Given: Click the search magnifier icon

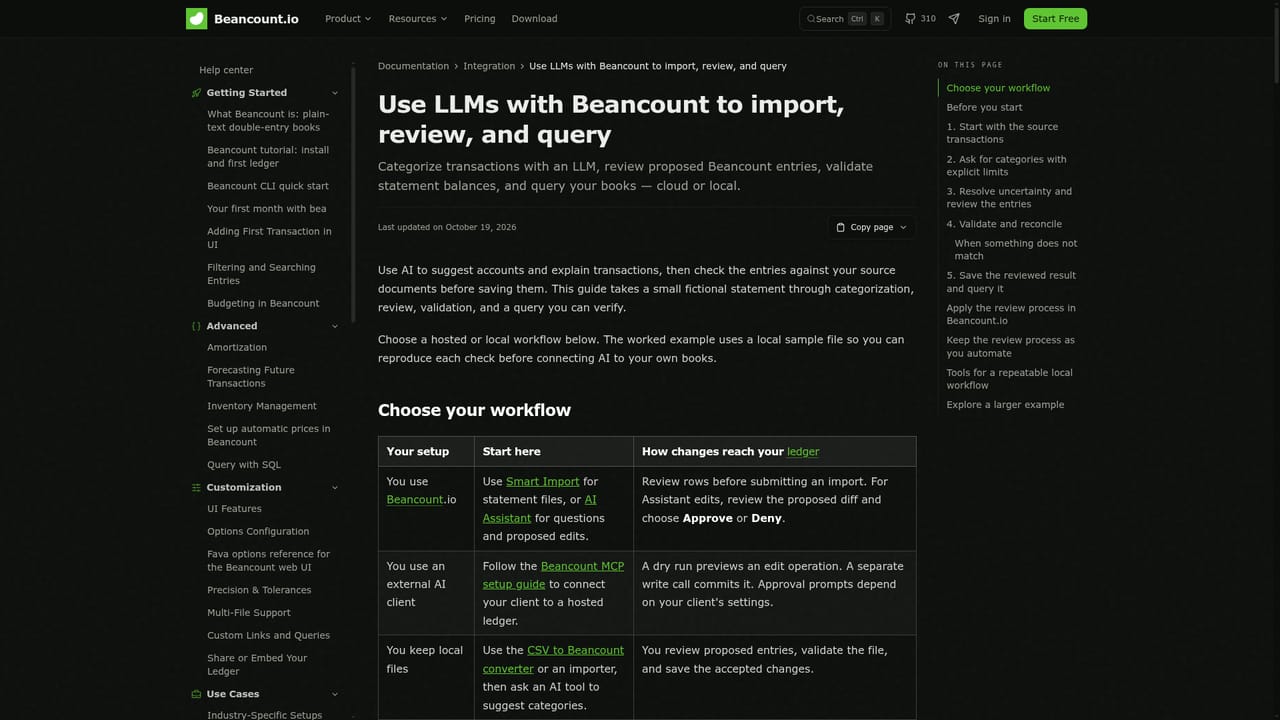Looking at the screenshot, I should click(x=811, y=19).
